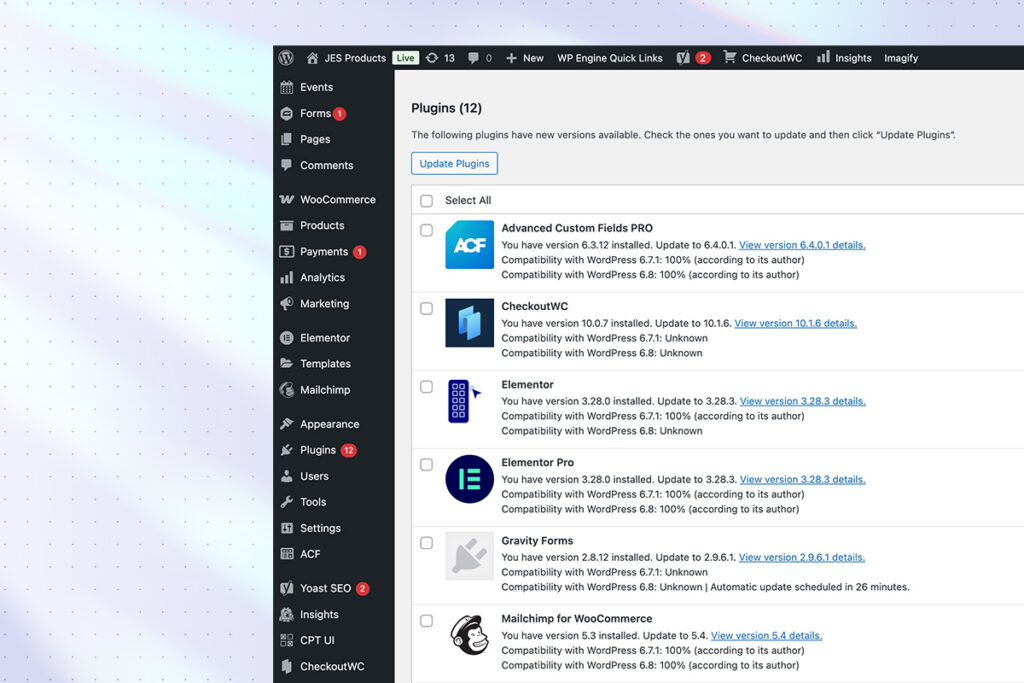Click the Mailchimp for WooCommerce monkey icon
This screenshot has width=1024, height=683.
coord(469,635)
